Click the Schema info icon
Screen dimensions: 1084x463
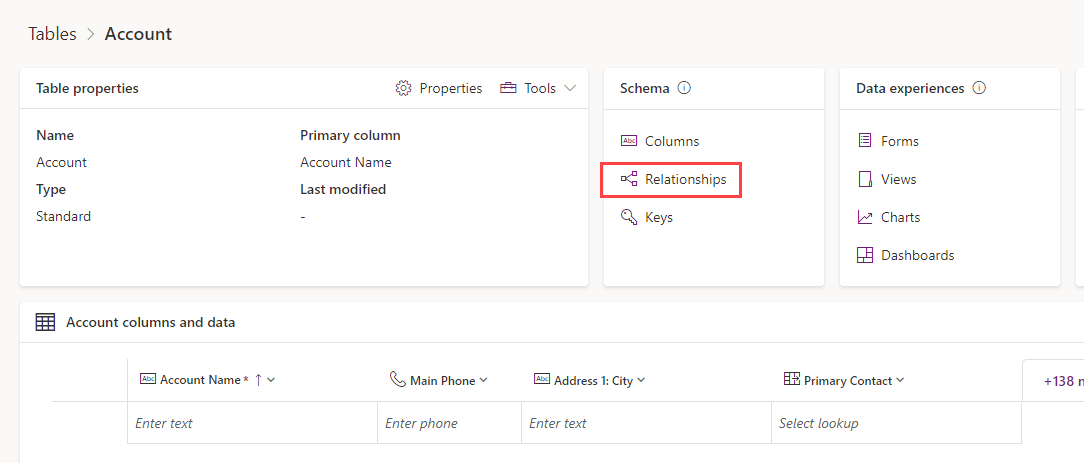point(684,88)
